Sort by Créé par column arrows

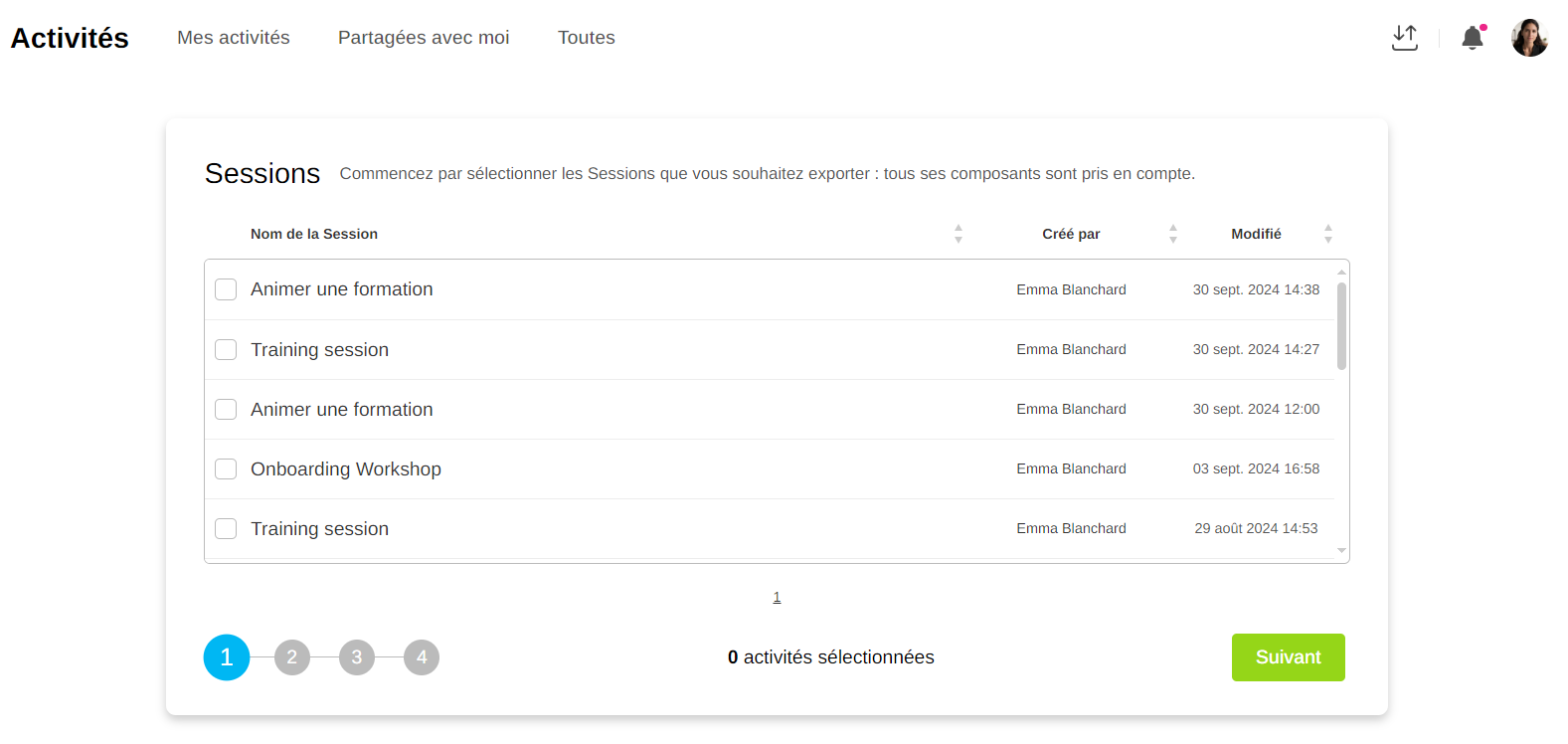pyautogui.click(x=1172, y=234)
